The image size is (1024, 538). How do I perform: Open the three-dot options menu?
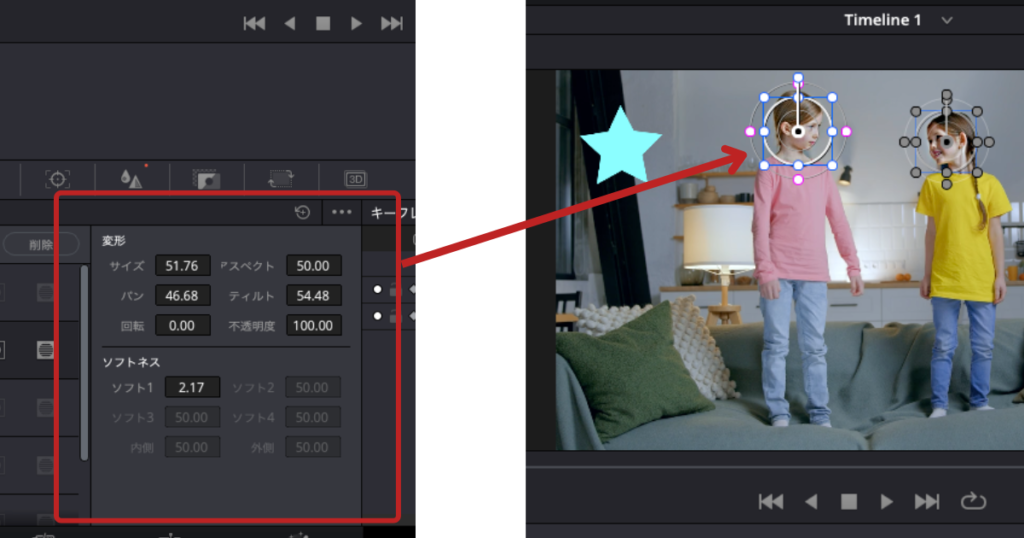click(342, 212)
